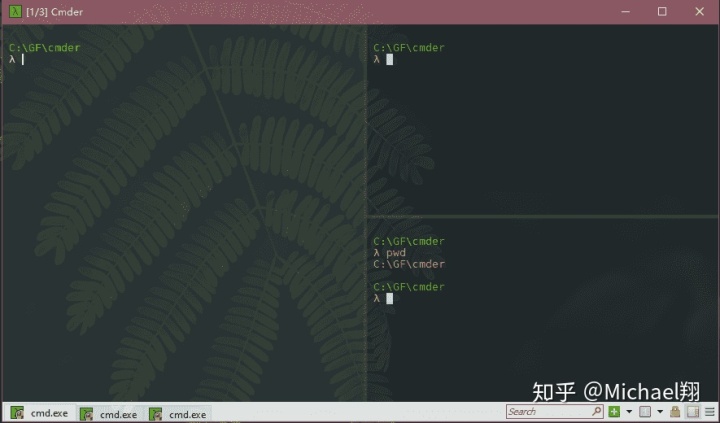The width and height of the screenshot is (720, 423).
Task: Click the "[1/3] Cmder" window title text
Action: pyautogui.click(x=54, y=12)
